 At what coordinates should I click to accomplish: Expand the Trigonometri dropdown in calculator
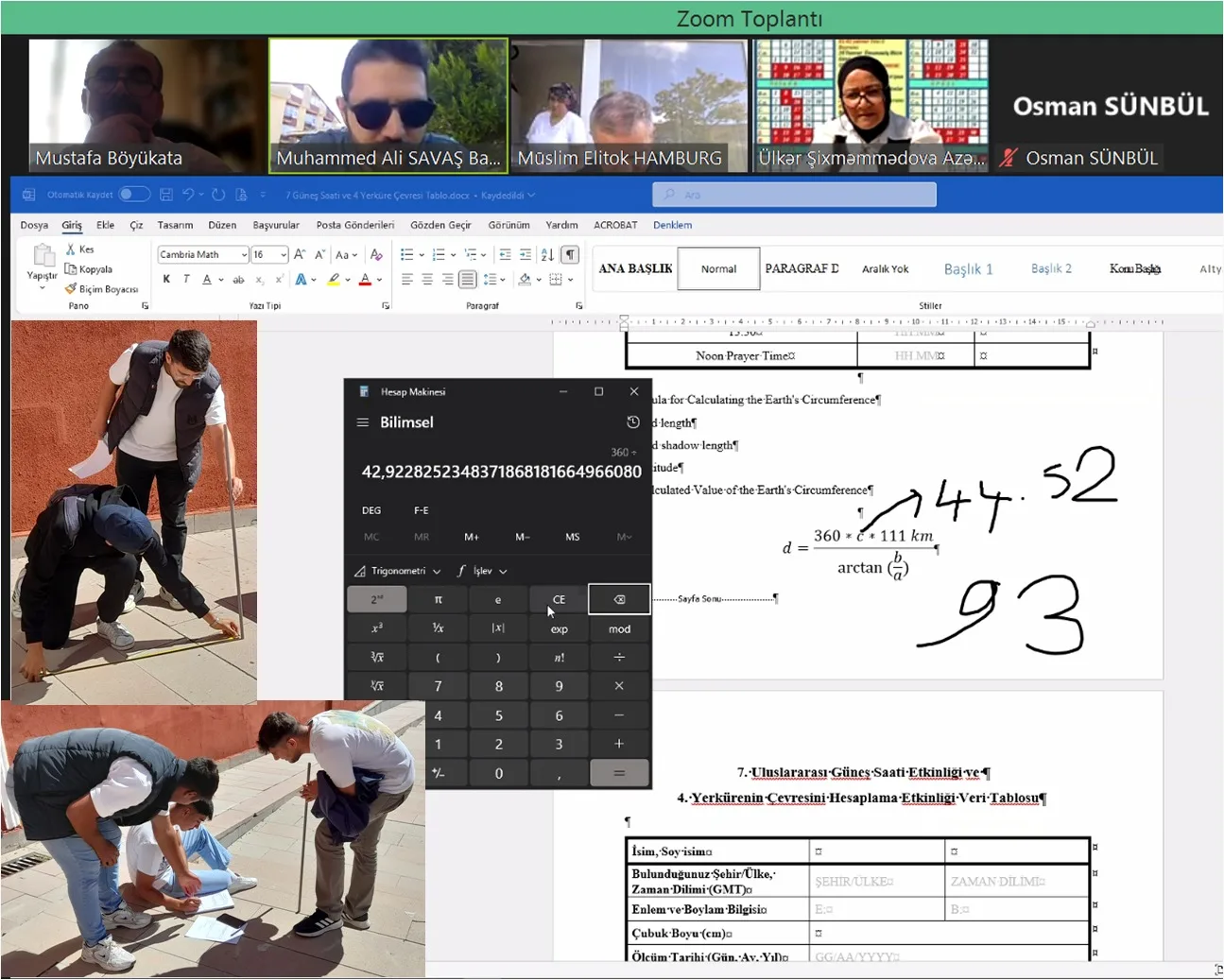(x=397, y=571)
